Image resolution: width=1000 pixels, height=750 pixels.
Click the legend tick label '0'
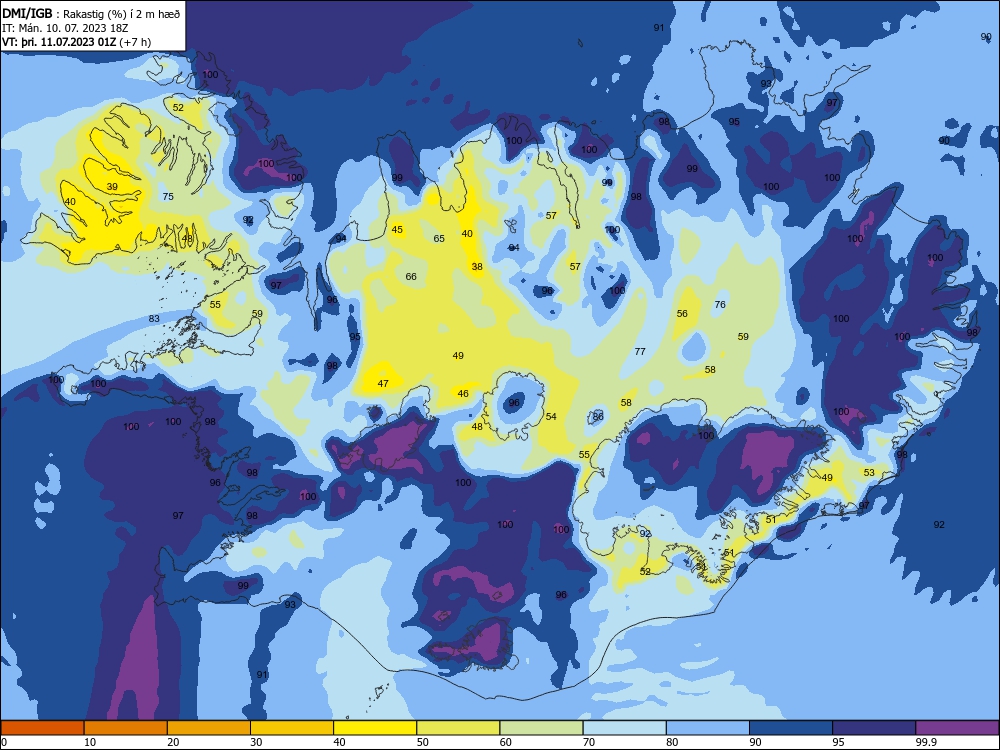(4, 742)
